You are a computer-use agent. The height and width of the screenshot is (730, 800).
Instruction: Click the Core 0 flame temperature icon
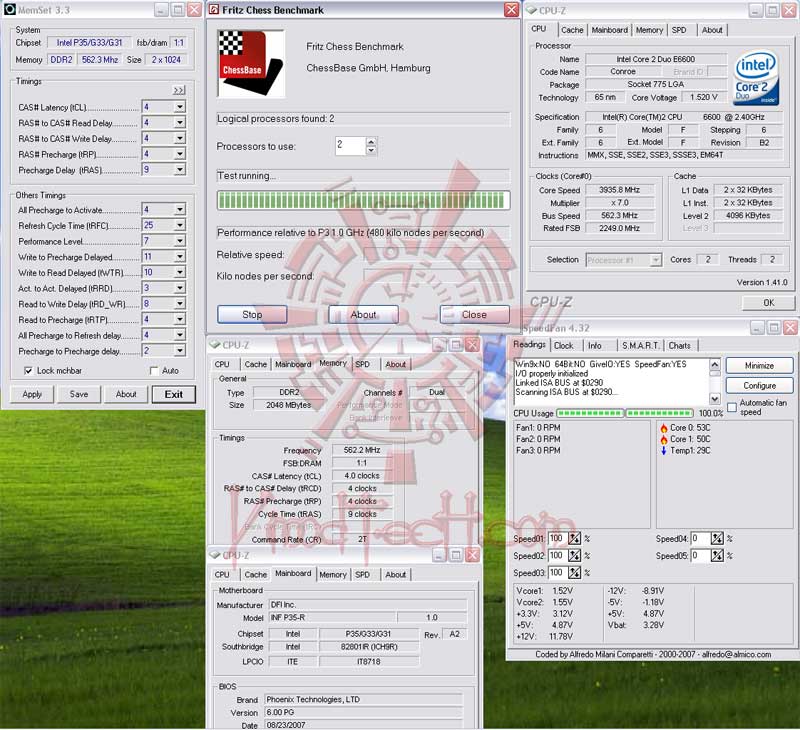tap(664, 427)
